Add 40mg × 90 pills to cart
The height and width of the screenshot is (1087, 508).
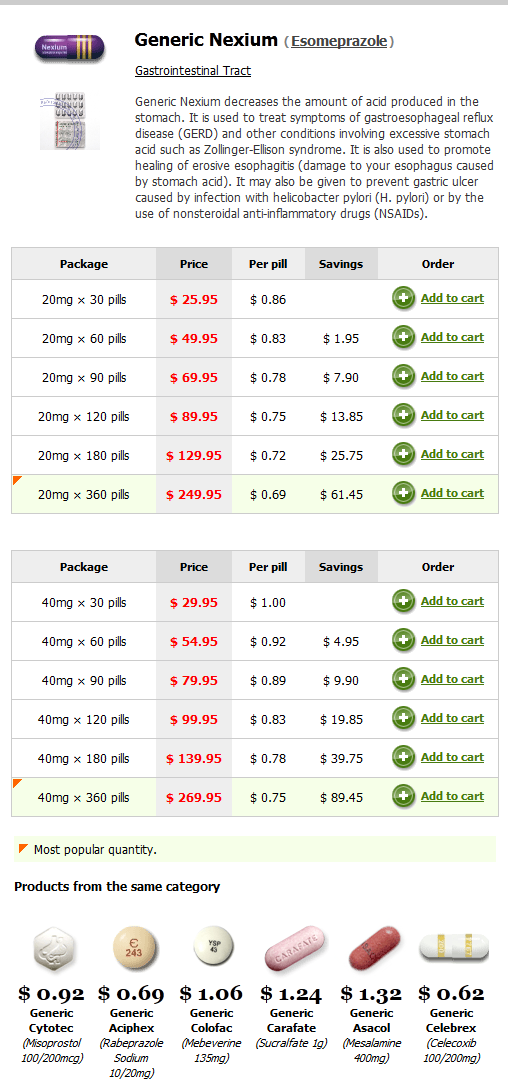click(x=452, y=679)
